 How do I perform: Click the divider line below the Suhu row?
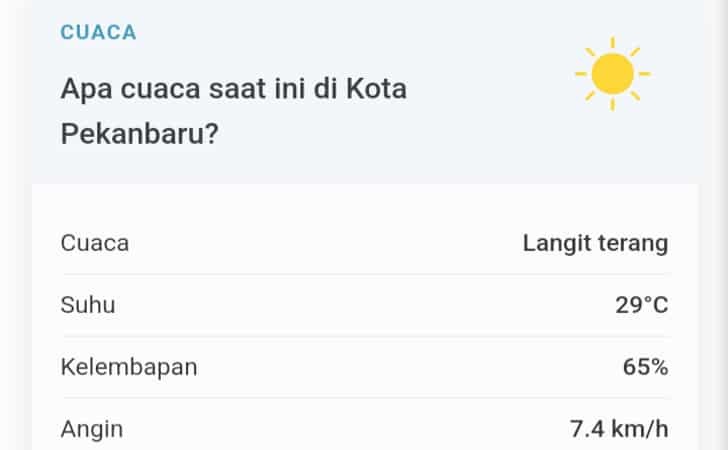click(367, 336)
